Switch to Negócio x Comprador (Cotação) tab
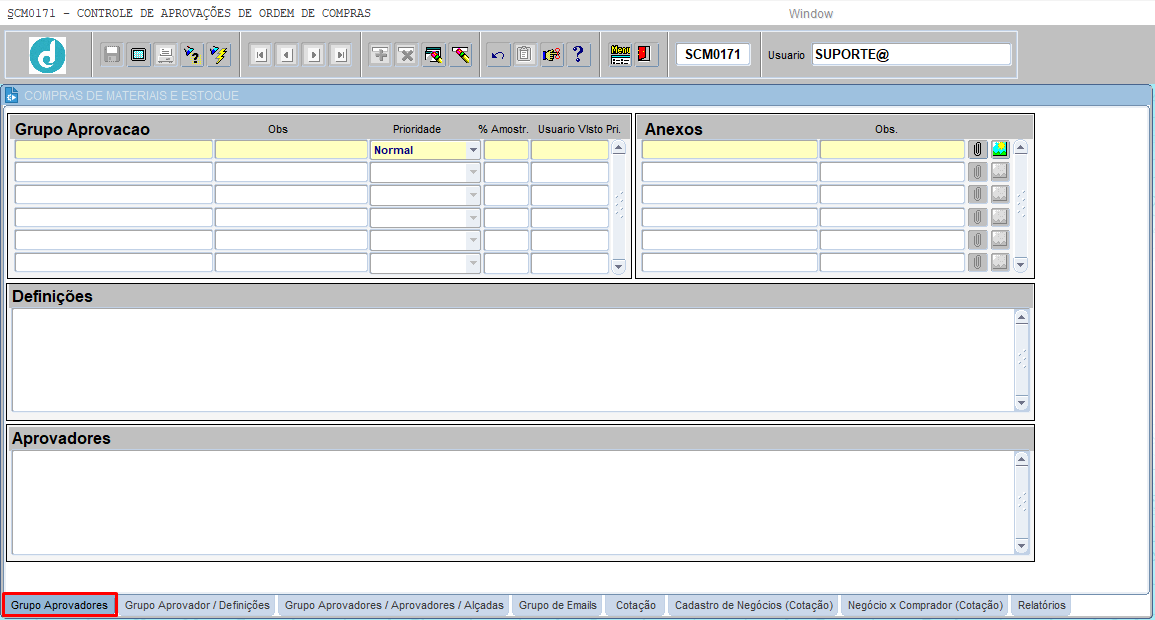 click(x=925, y=605)
